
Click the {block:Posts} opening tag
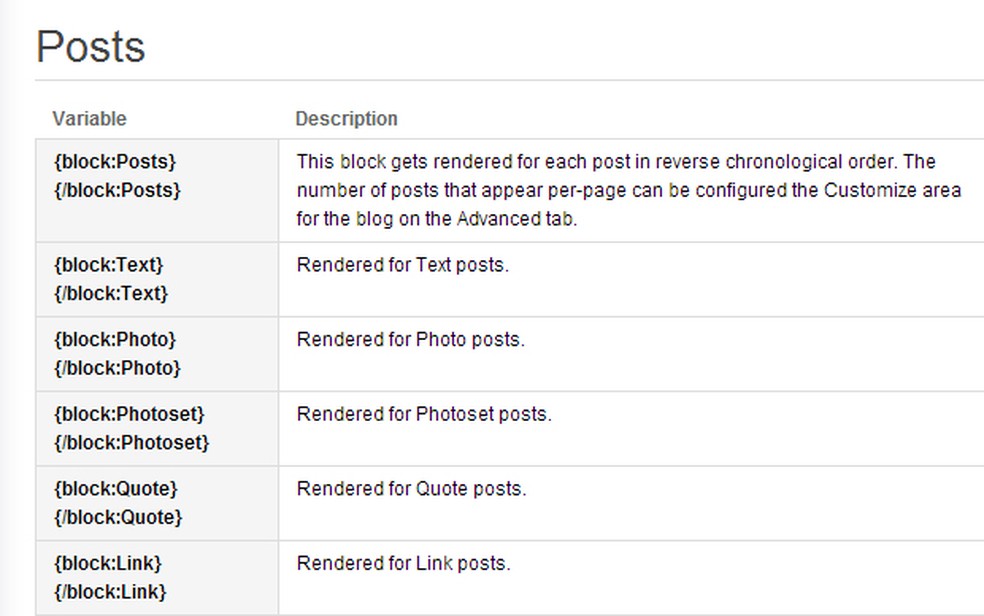(115, 162)
